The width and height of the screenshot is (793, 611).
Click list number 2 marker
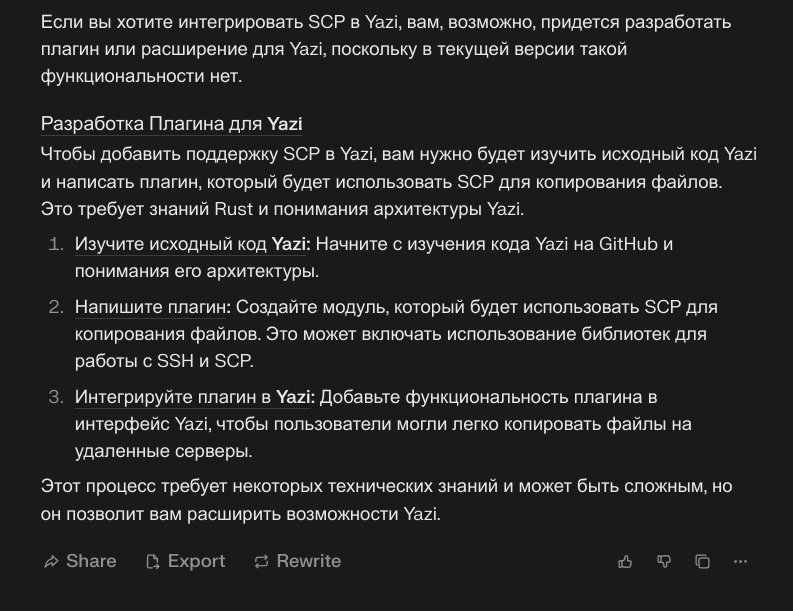(56, 307)
